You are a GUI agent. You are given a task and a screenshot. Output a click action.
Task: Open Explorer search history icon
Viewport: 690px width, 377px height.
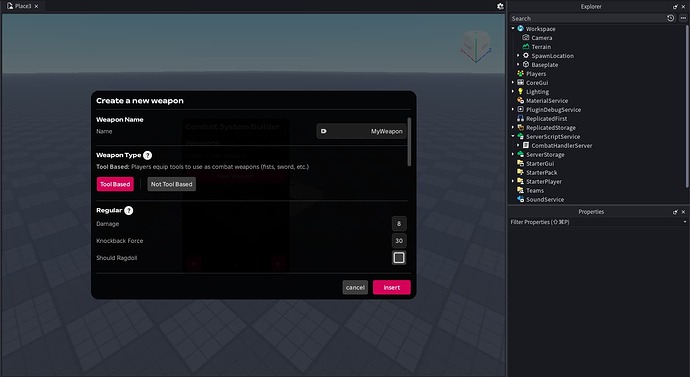[671, 18]
